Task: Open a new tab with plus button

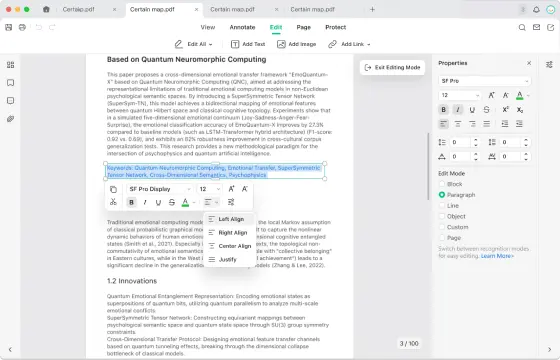Action: pyautogui.click(x=372, y=10)
